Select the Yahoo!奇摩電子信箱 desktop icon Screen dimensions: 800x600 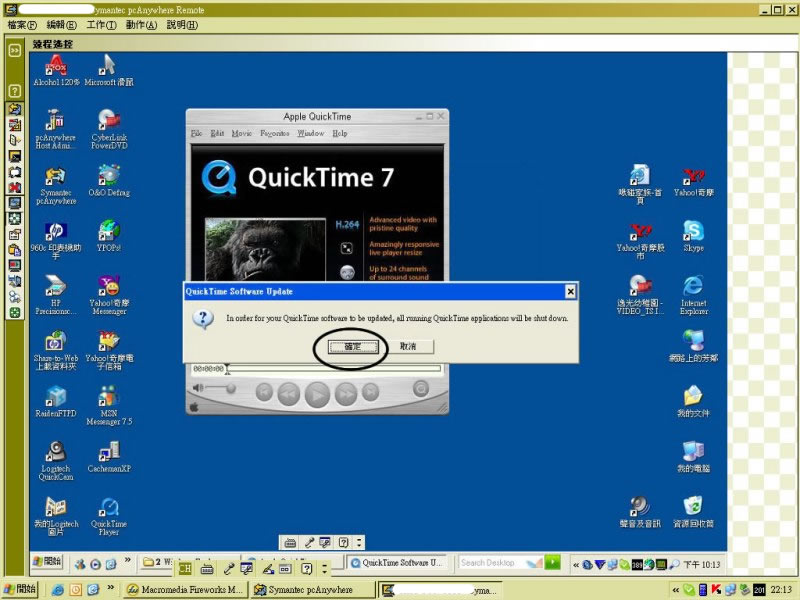pos(109,351)
